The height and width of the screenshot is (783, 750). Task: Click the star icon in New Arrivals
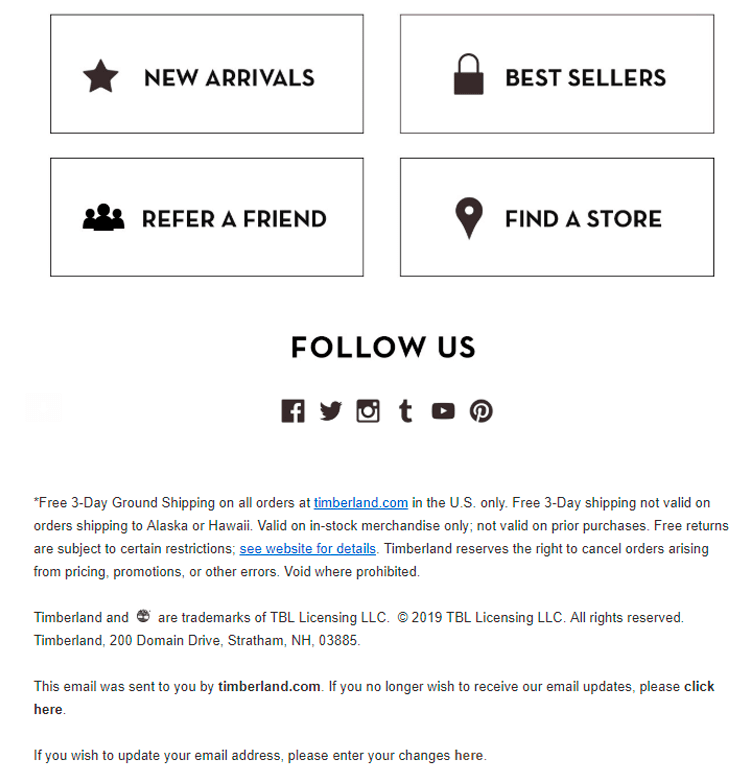click(100, 76)
